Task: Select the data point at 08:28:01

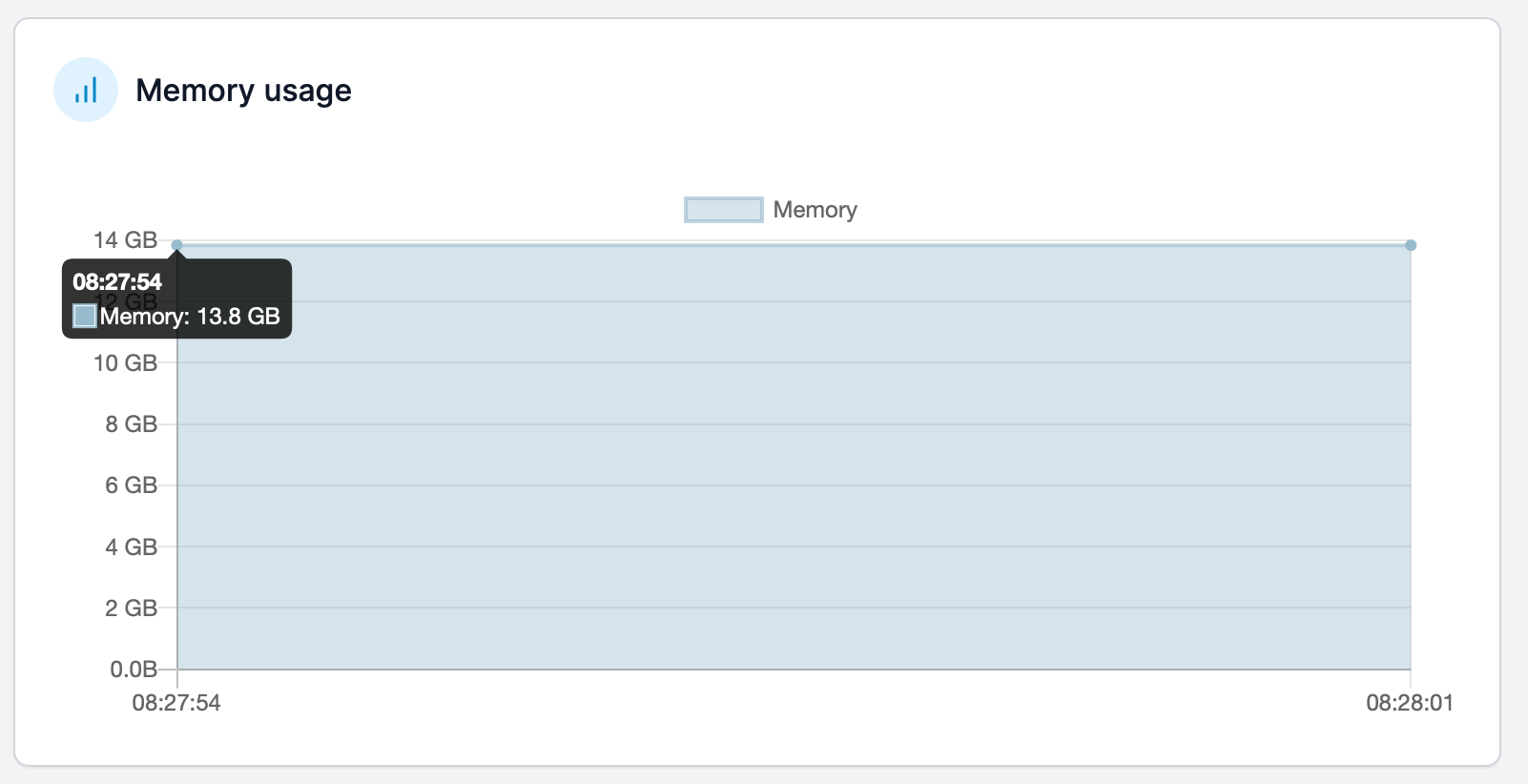Action: (1411, 245)
